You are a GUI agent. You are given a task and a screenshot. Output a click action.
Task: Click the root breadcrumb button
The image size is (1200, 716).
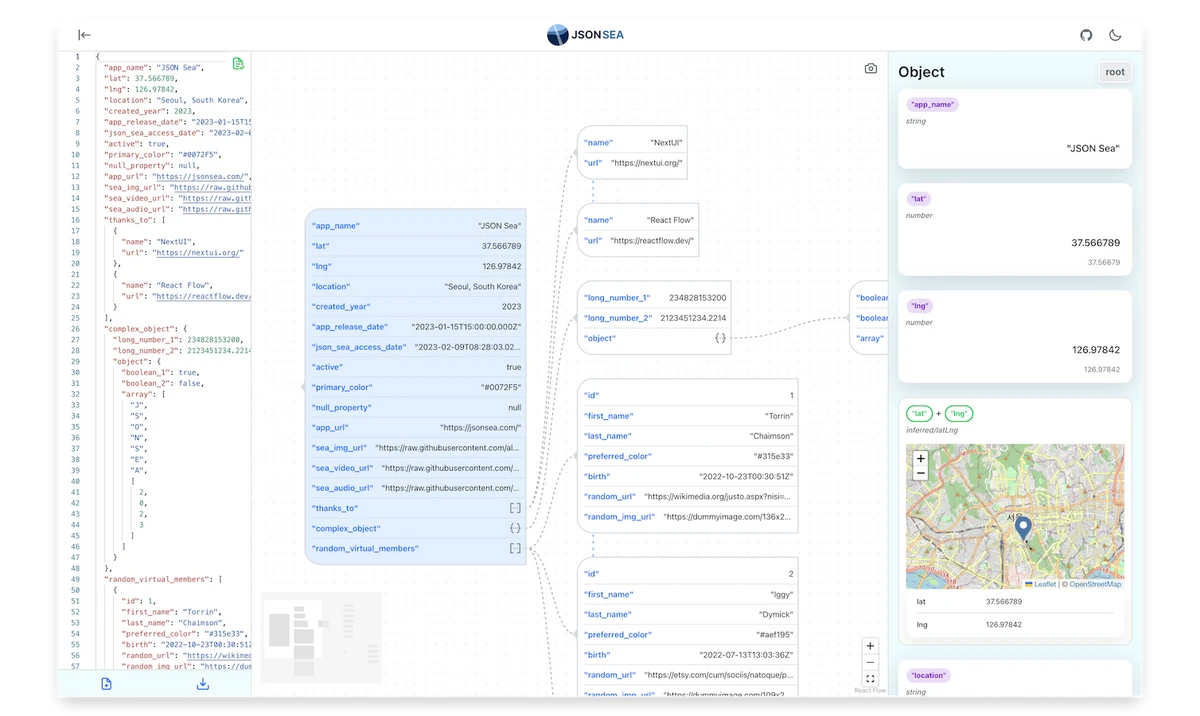pos(1115,72)
